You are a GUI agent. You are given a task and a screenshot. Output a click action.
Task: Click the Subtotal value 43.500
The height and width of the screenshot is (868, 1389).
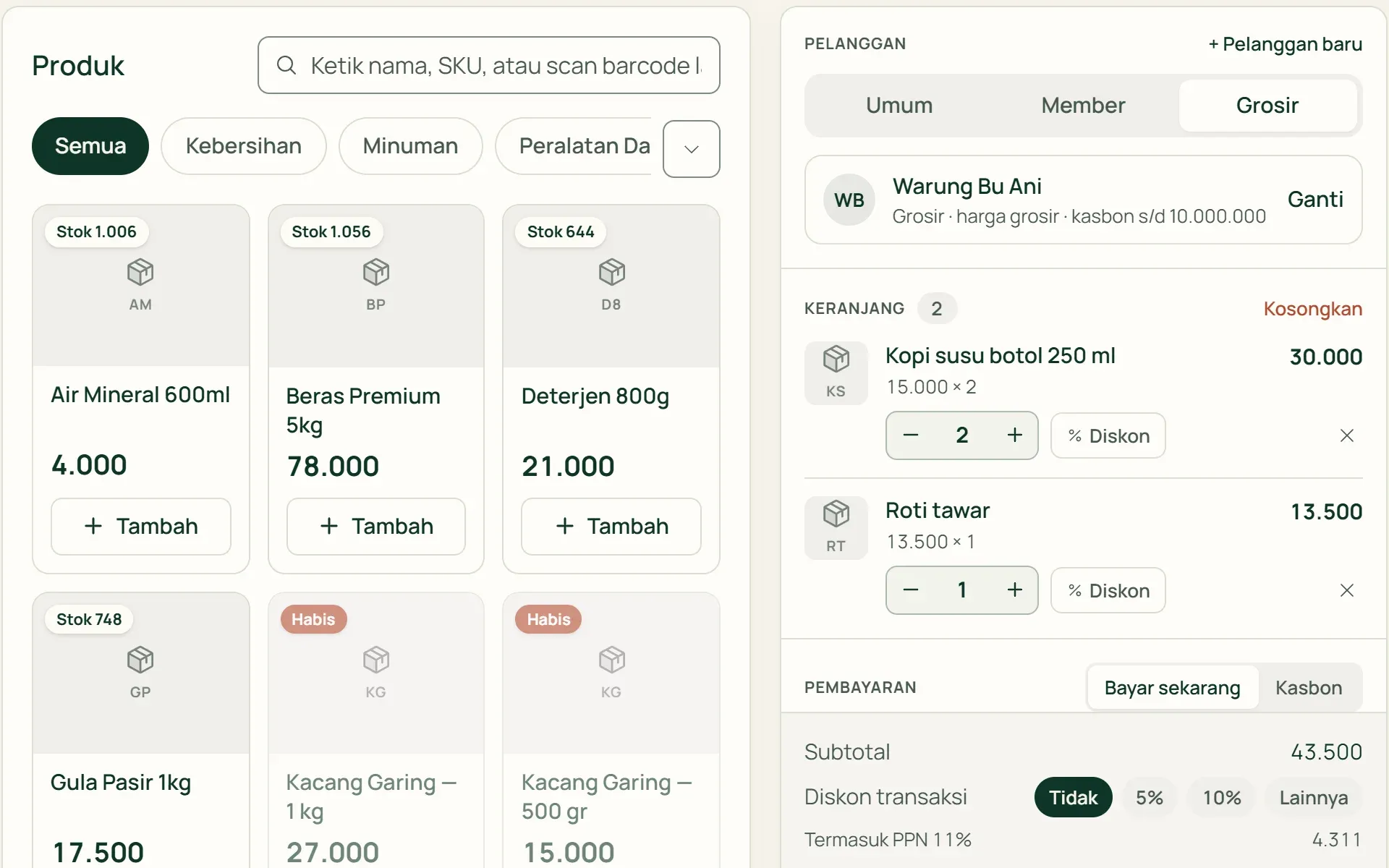1327,752
